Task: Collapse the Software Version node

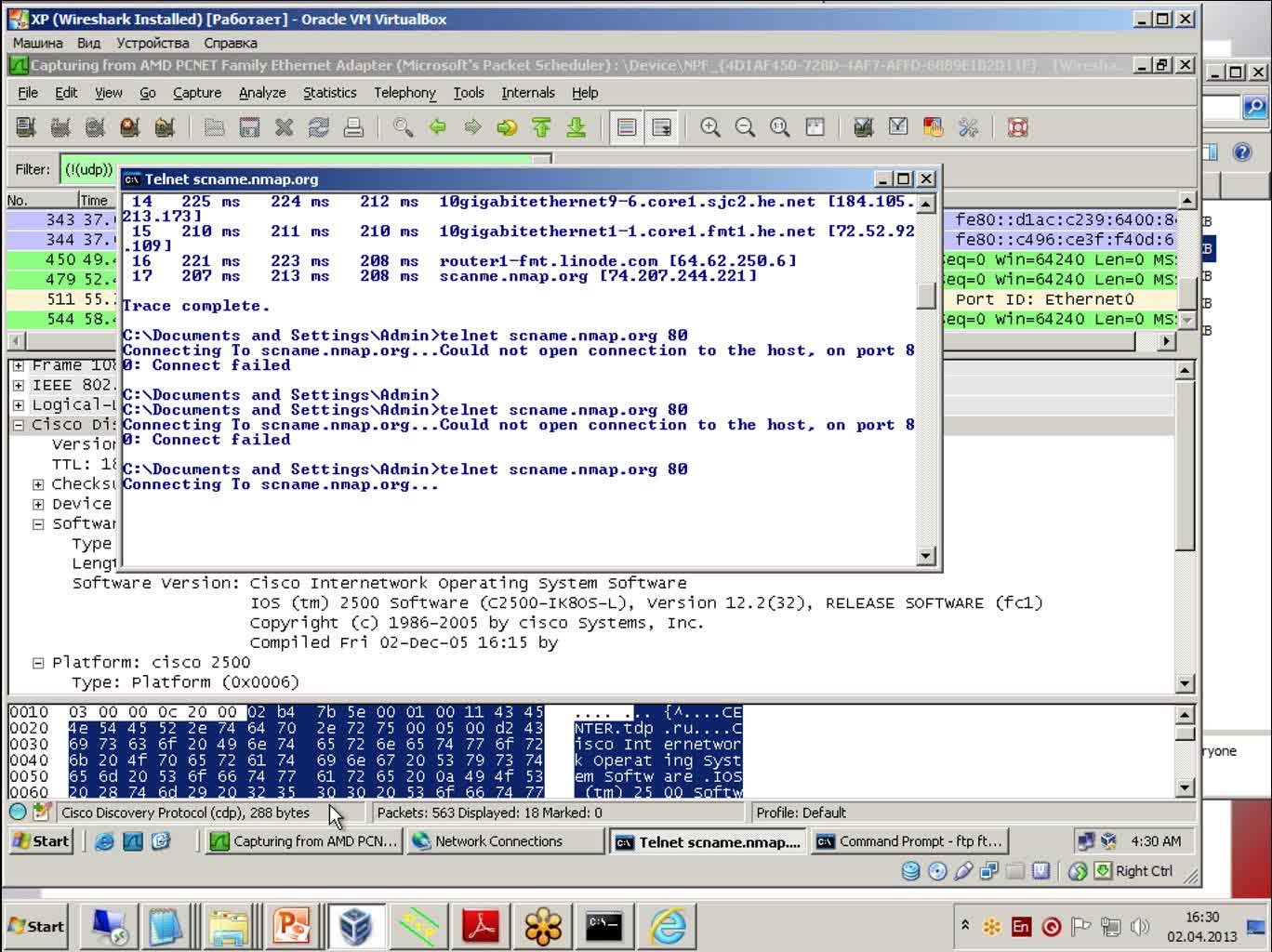Action: [x=38, y=523]
